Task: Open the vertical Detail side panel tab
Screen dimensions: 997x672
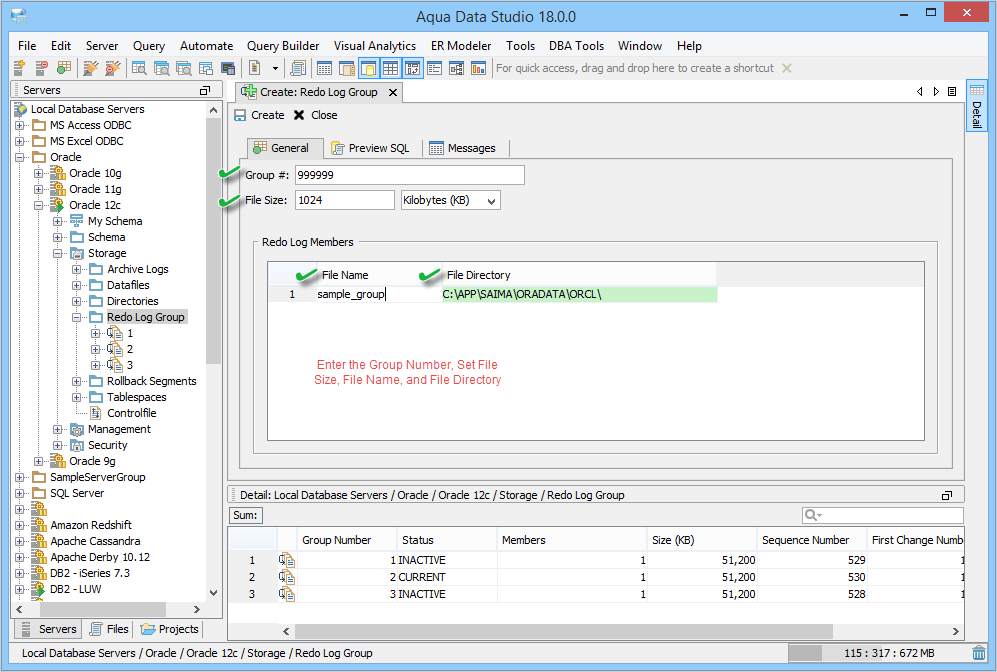Action: click(977, 106)
